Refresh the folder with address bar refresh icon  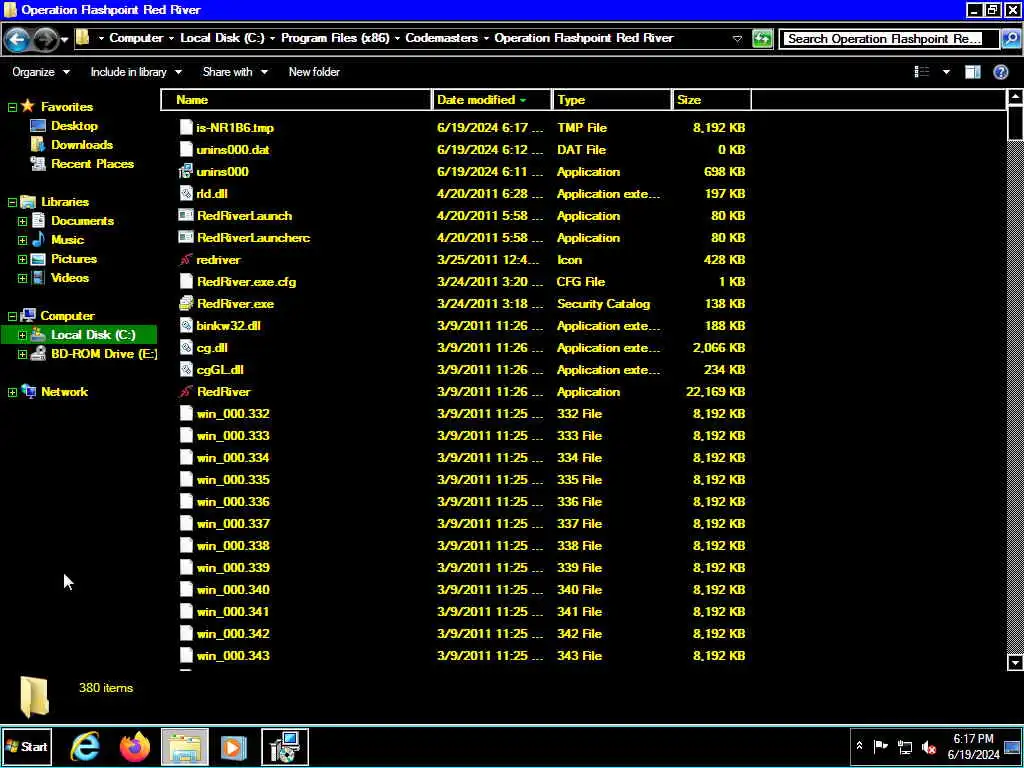pos(762,39)
